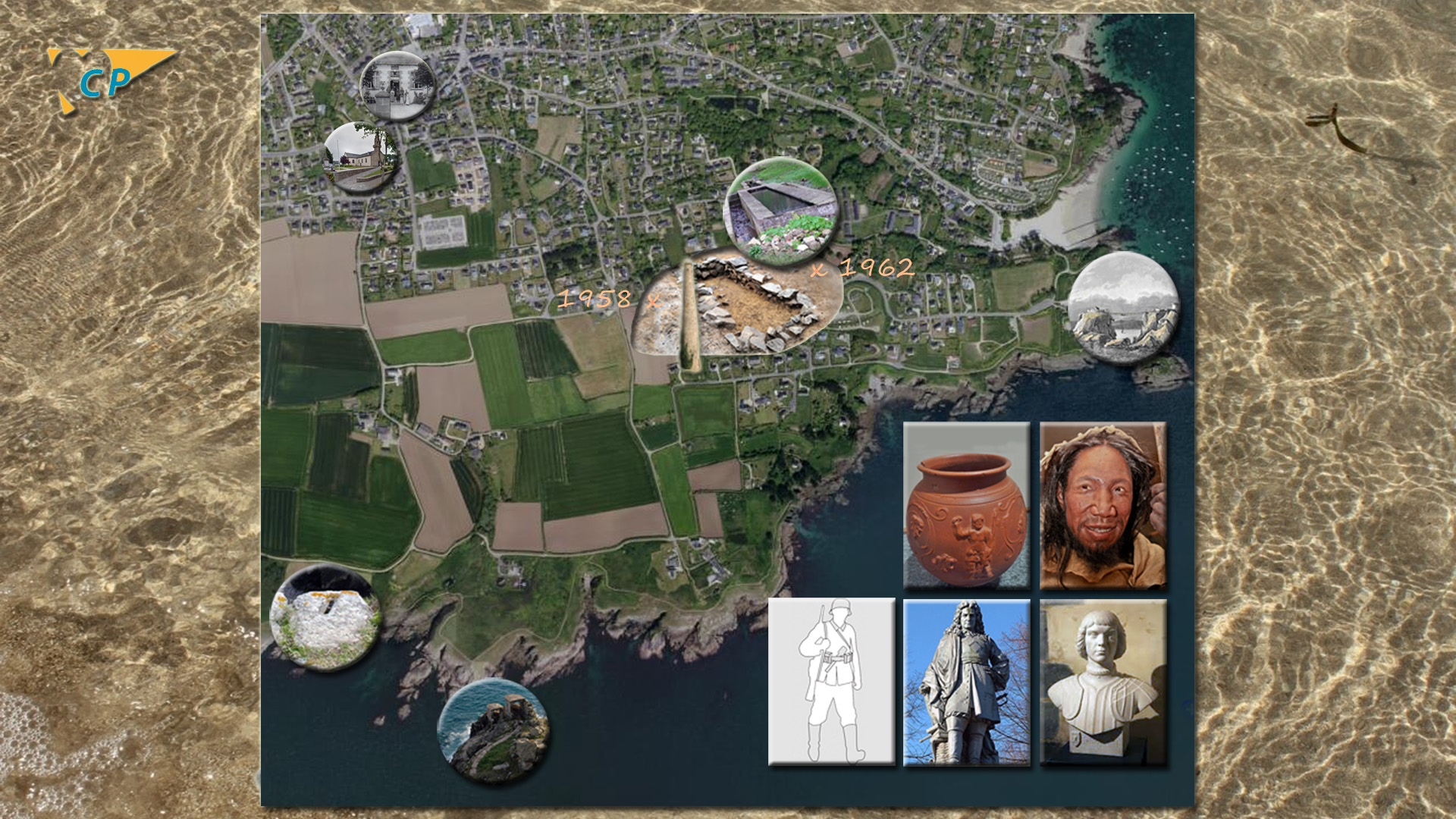Screen dimensions: 1456x819
Task: Select the prehistoric man face tile
Action: point(1103,505)
